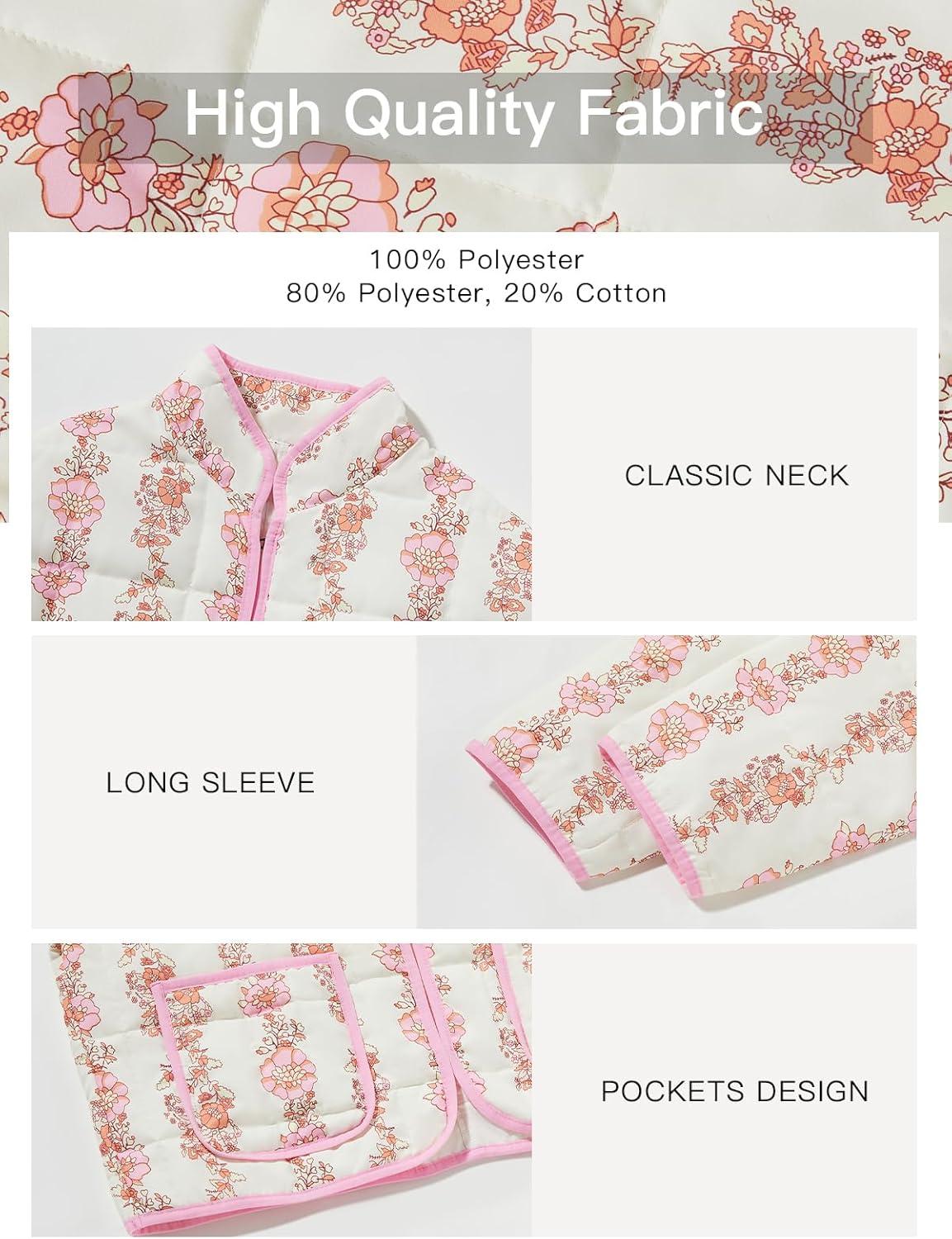Click the POCKETS DESIGN label

735,1090
